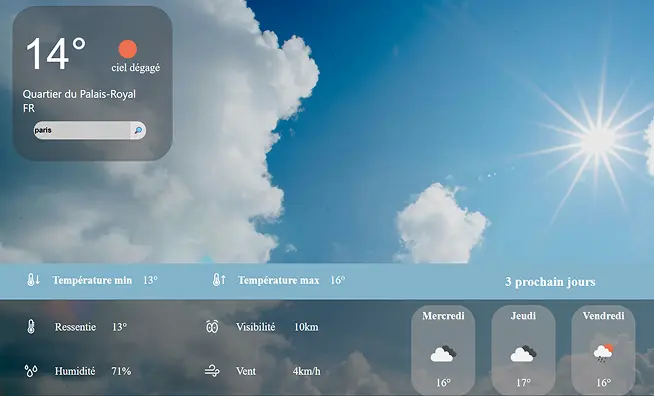
Task: Click the minimum temperature thermometer icon
Action: pos(33,280)
